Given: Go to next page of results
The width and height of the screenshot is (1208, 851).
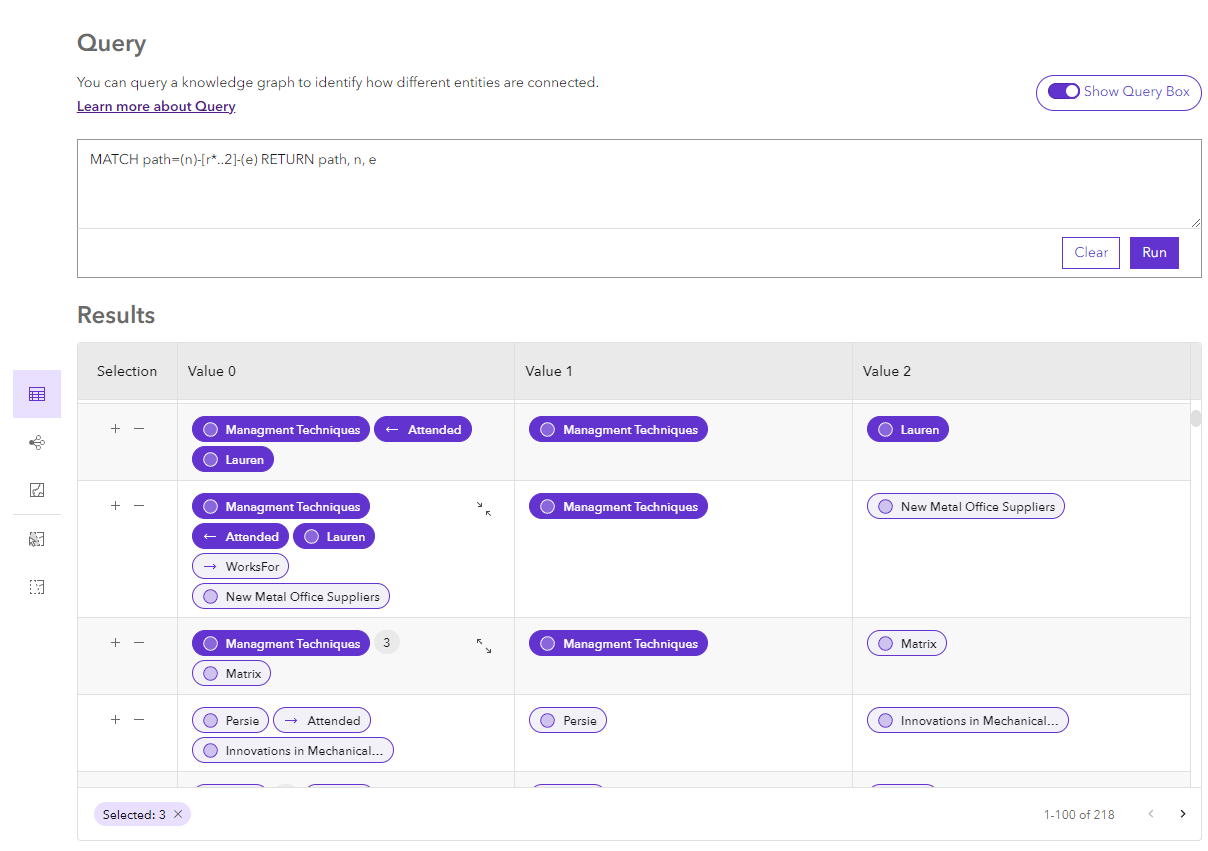Looking at the screenshot, I should pos(1183,814).
